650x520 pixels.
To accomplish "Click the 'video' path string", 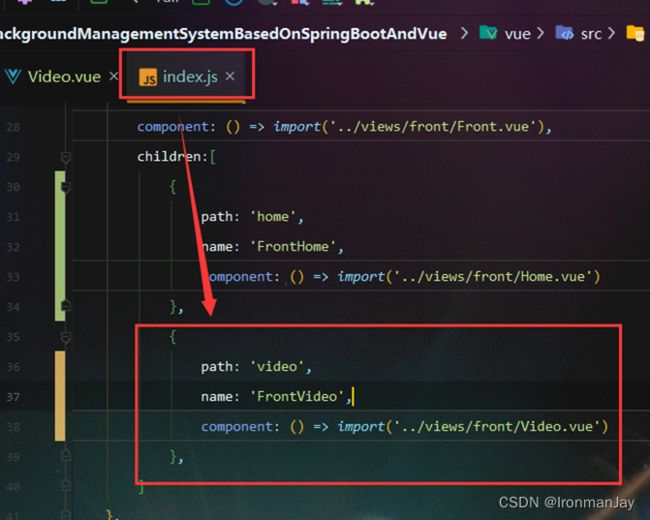I will (277, 367).
